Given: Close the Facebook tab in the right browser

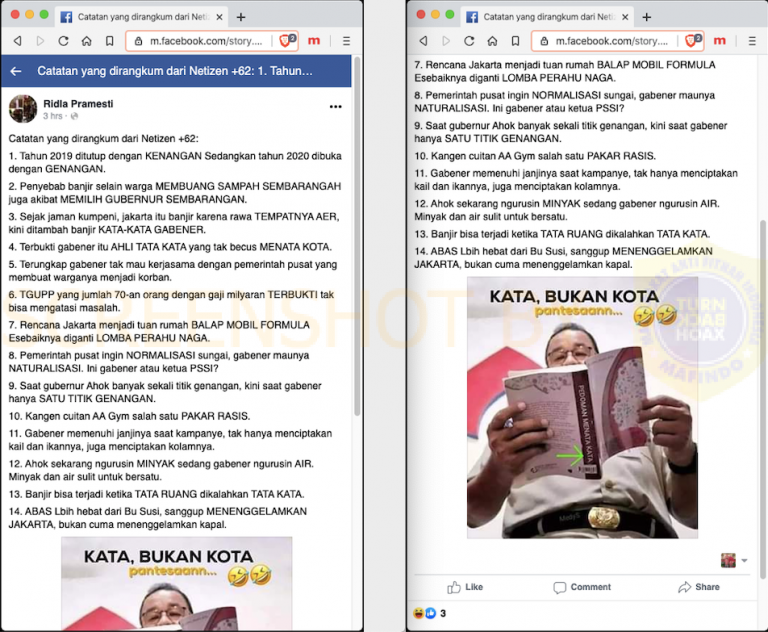Looking at the screenshot, I should pos(625,17).
